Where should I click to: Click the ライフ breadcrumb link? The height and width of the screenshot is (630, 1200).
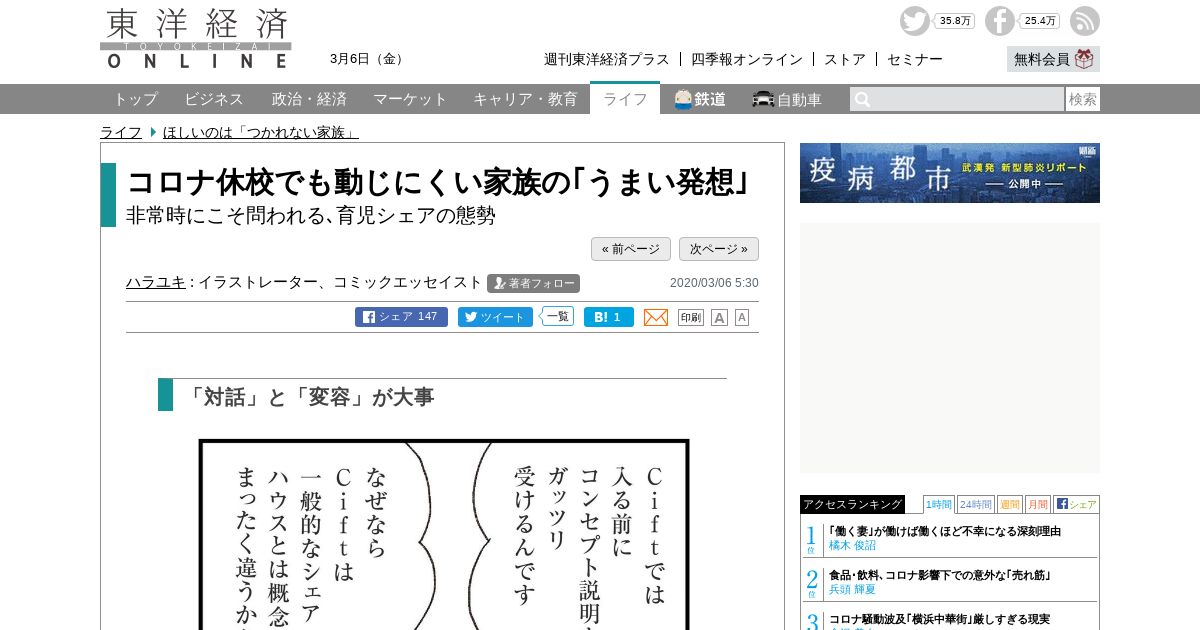tap(121, 132)
